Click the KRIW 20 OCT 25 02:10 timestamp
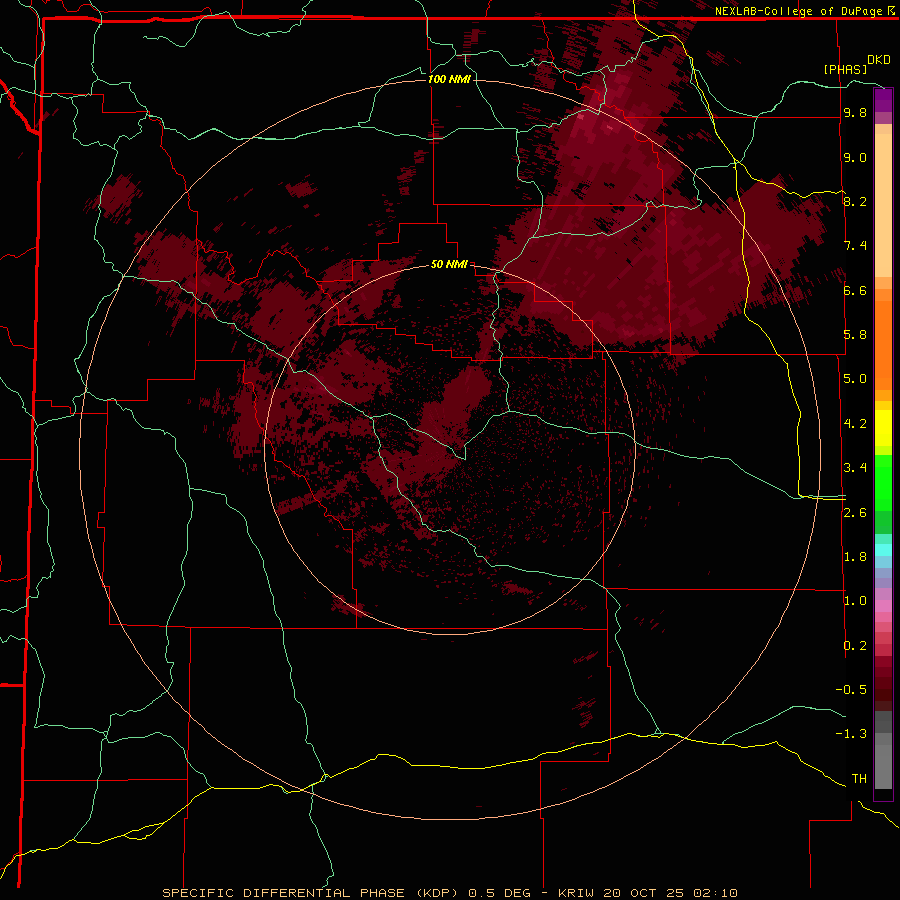Image resolution: width=900 pixels, height=900 pixels. tap(647, 893)
